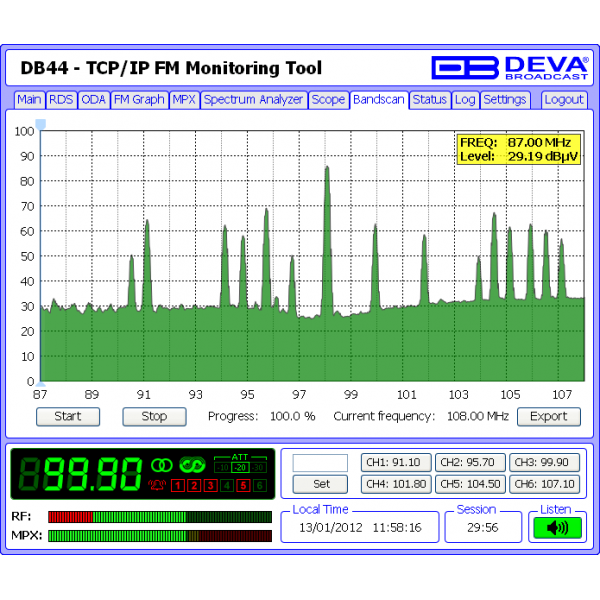Open the Status tab
The width and height of the screenshot is (600, 600).
(x=430, y=100)
